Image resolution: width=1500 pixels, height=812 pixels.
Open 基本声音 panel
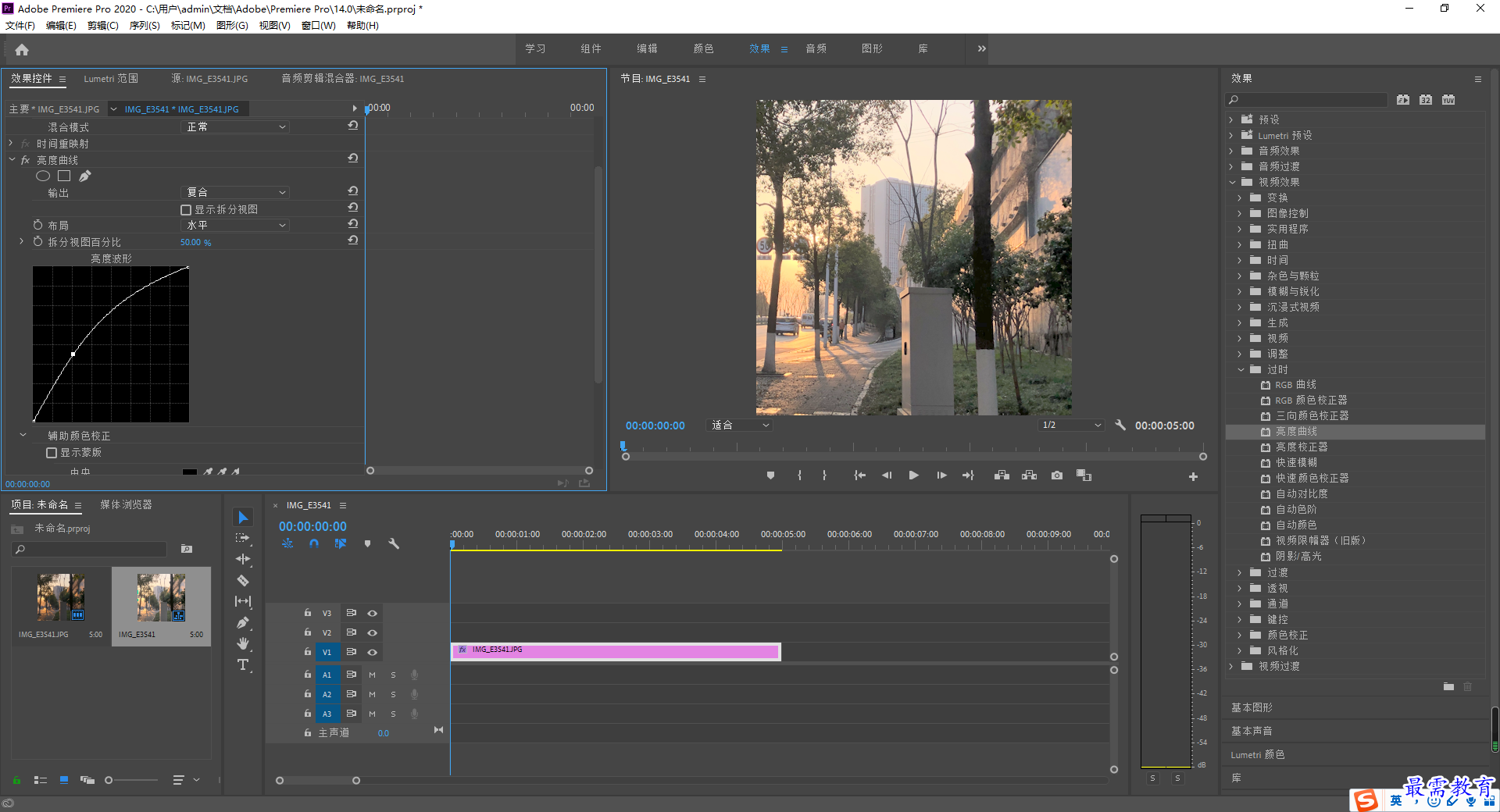(1252, 732)
